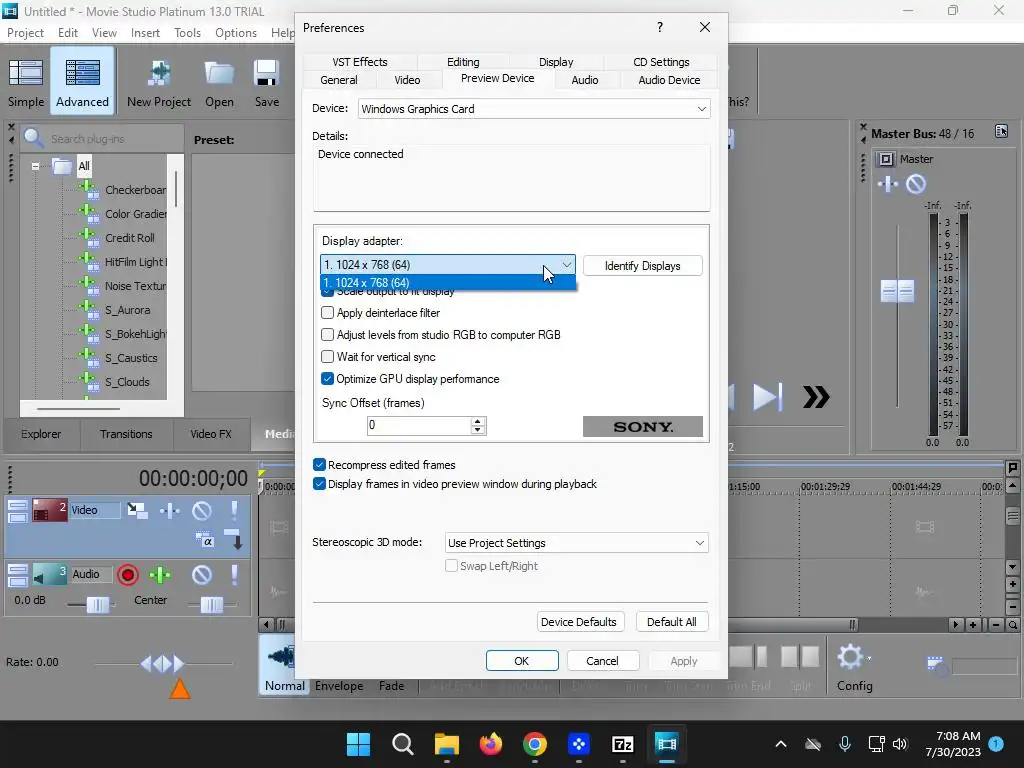This screenshot has width=1024, height=768.
Task: Open the Video preferences tab
Action: click(407, 80)
